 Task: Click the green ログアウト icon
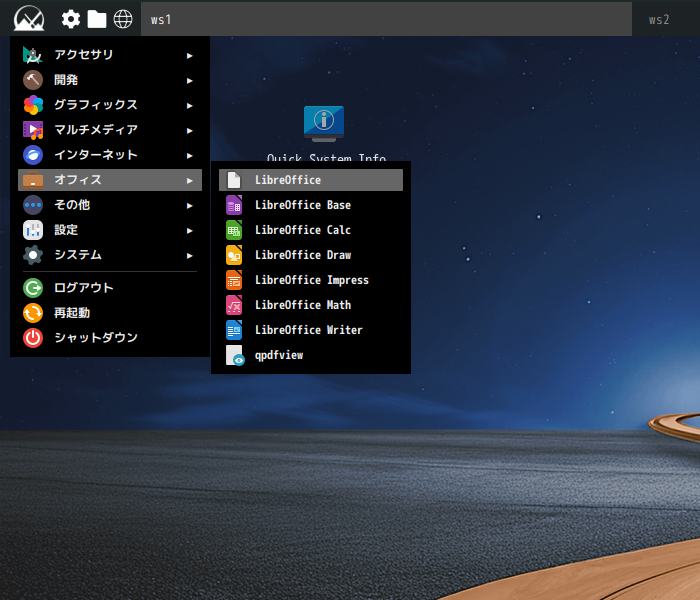point(33,288)
